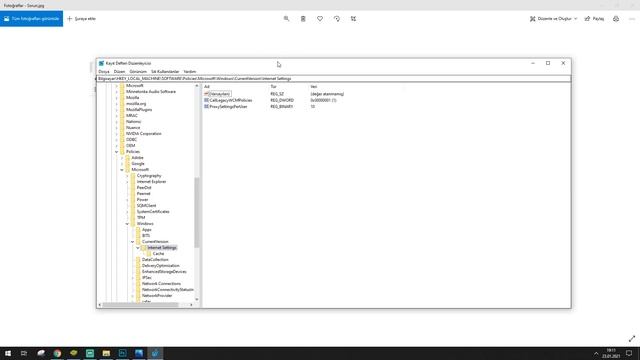Open the Görünüm menu

[x=138, y=71]
